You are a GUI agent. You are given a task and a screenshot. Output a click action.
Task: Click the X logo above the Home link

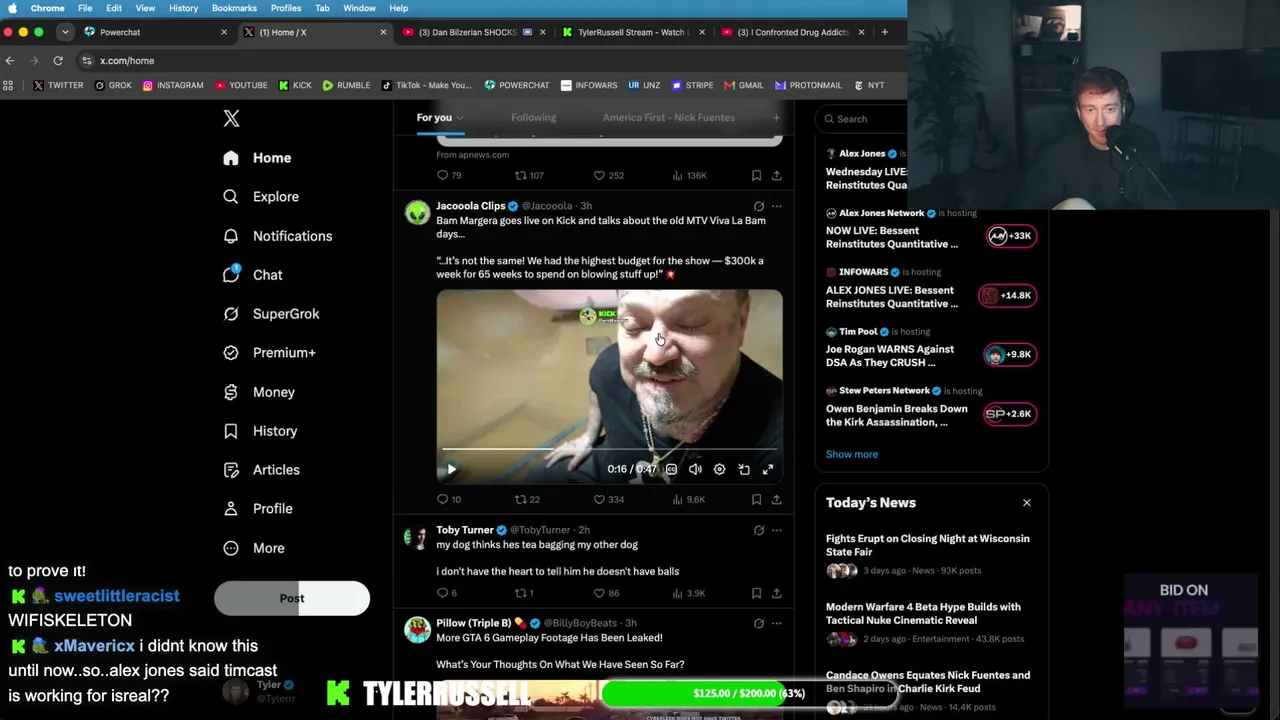[x=231, y=118]
